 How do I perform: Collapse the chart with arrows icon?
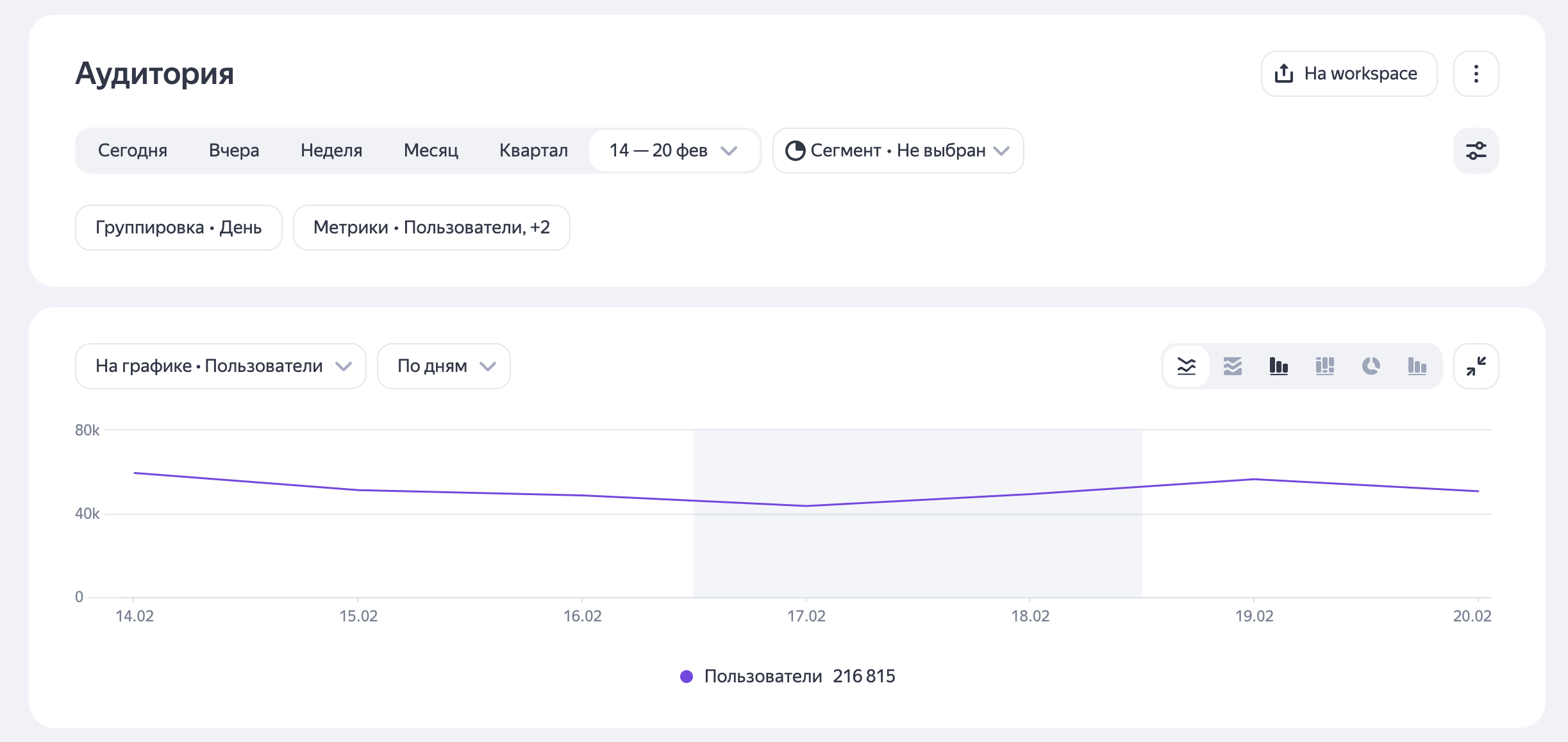pyautogui.click(x=1476, y=366)
